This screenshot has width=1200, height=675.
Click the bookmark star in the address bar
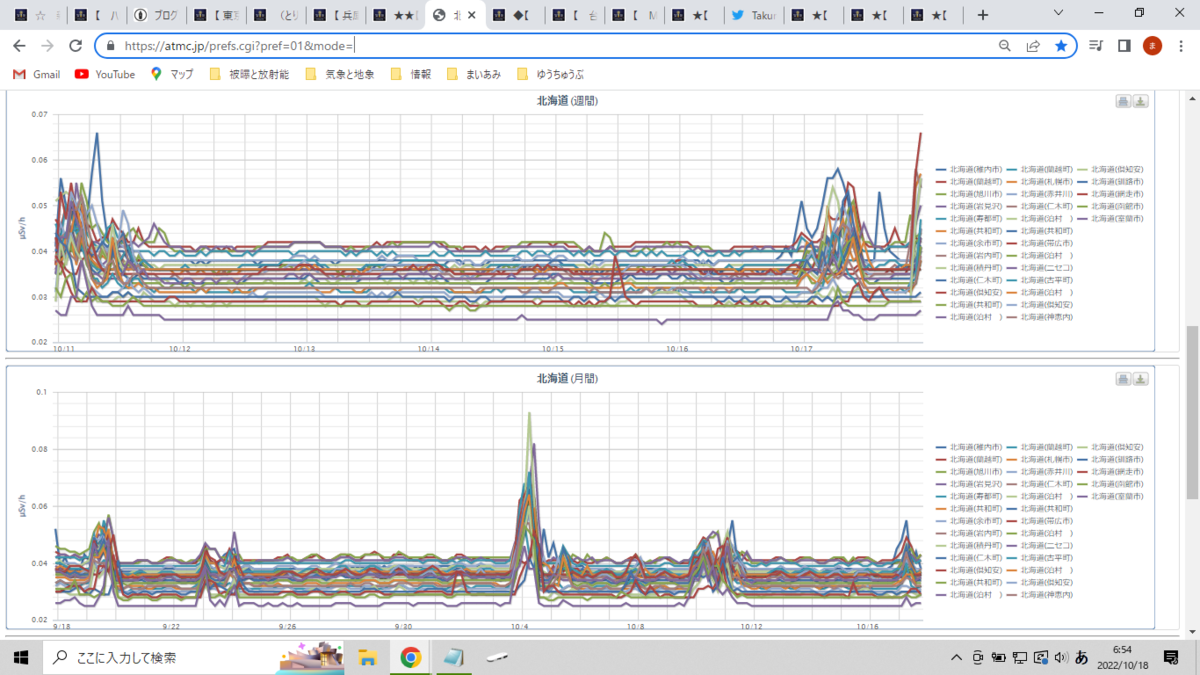[1062, 45]
